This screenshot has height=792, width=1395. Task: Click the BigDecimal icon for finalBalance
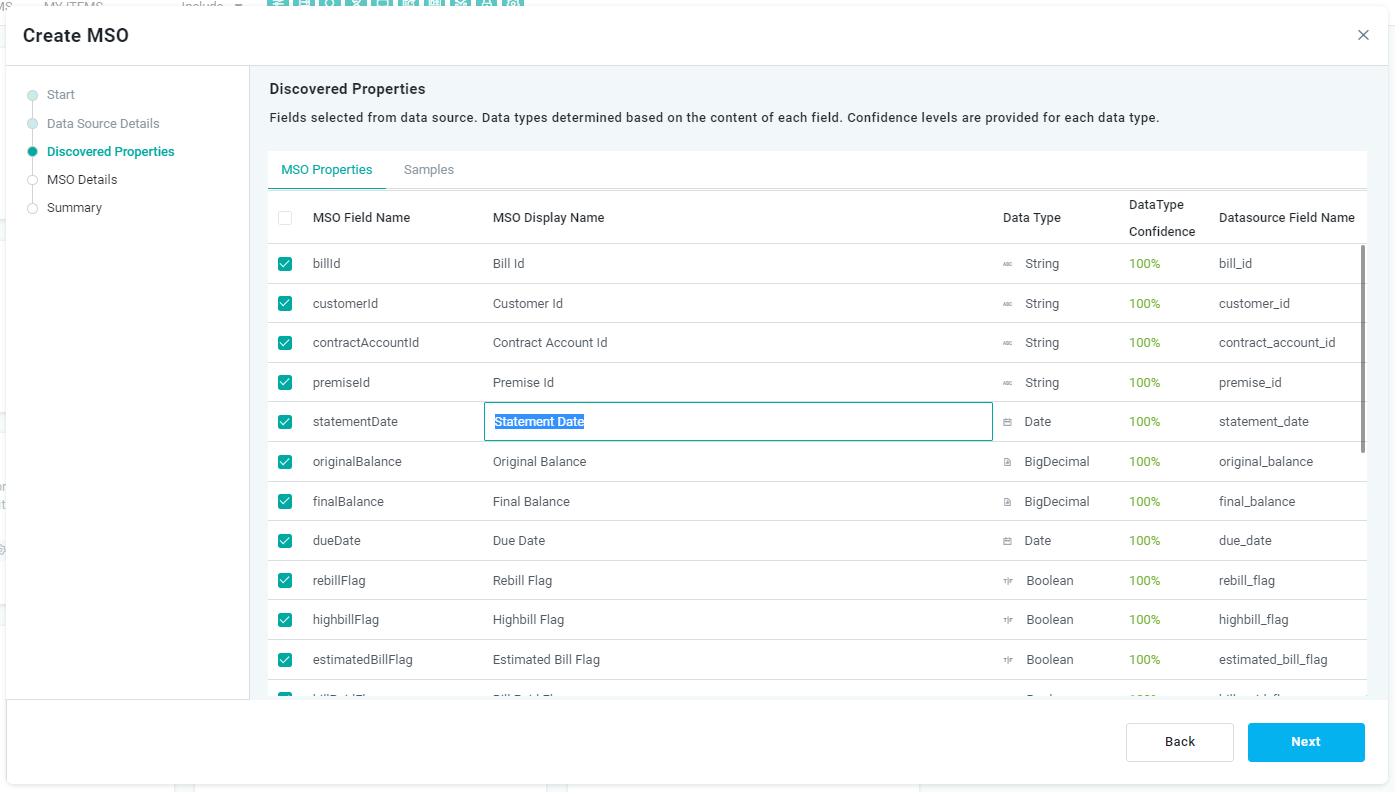1007,502
